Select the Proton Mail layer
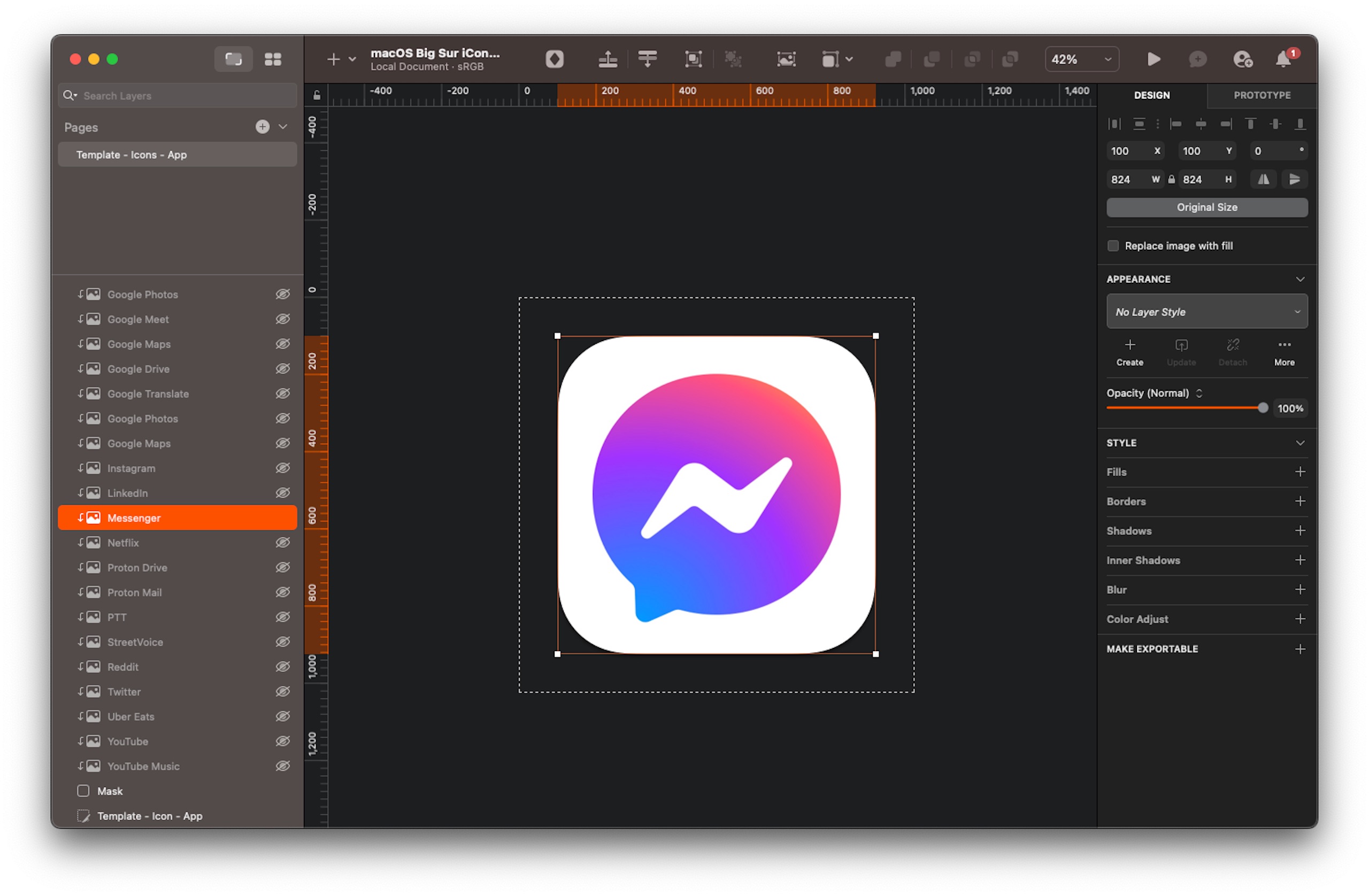Viewport: 1369px width, 896px height. click(177, 592)
